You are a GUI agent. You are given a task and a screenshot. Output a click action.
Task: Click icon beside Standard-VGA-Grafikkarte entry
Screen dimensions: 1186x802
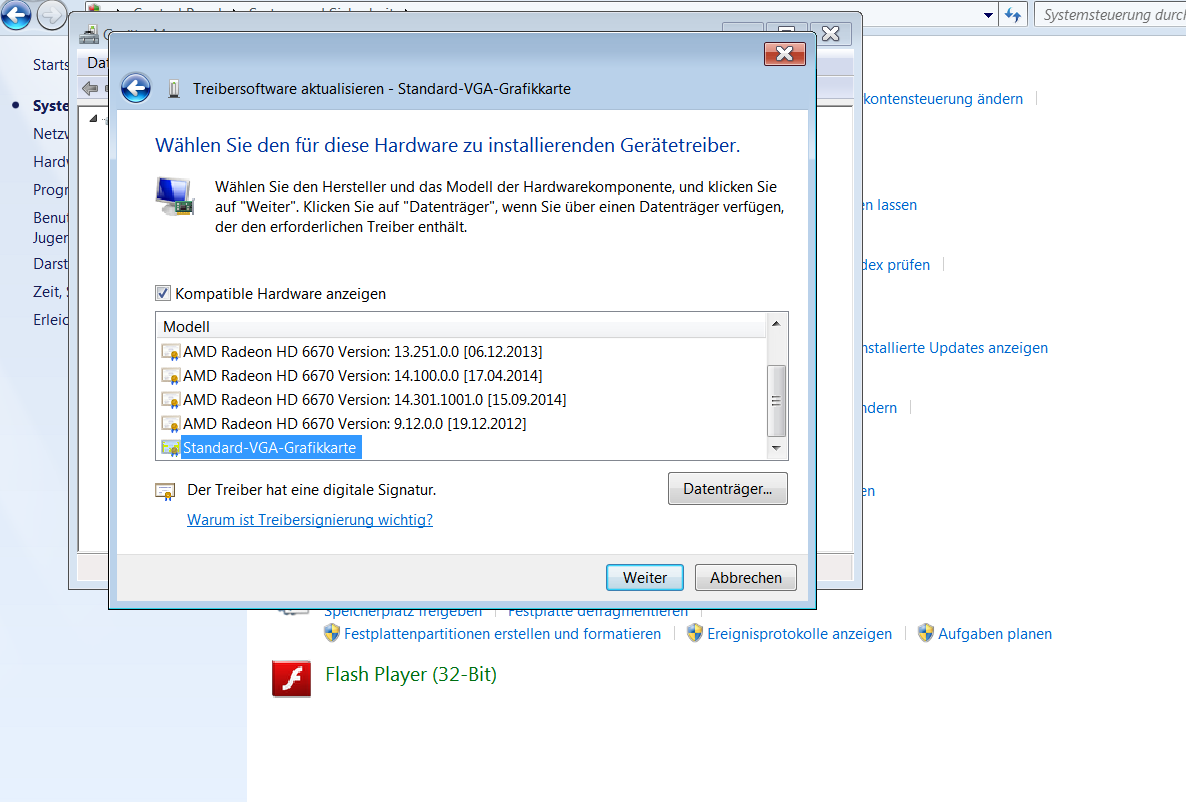coord(171,448)
